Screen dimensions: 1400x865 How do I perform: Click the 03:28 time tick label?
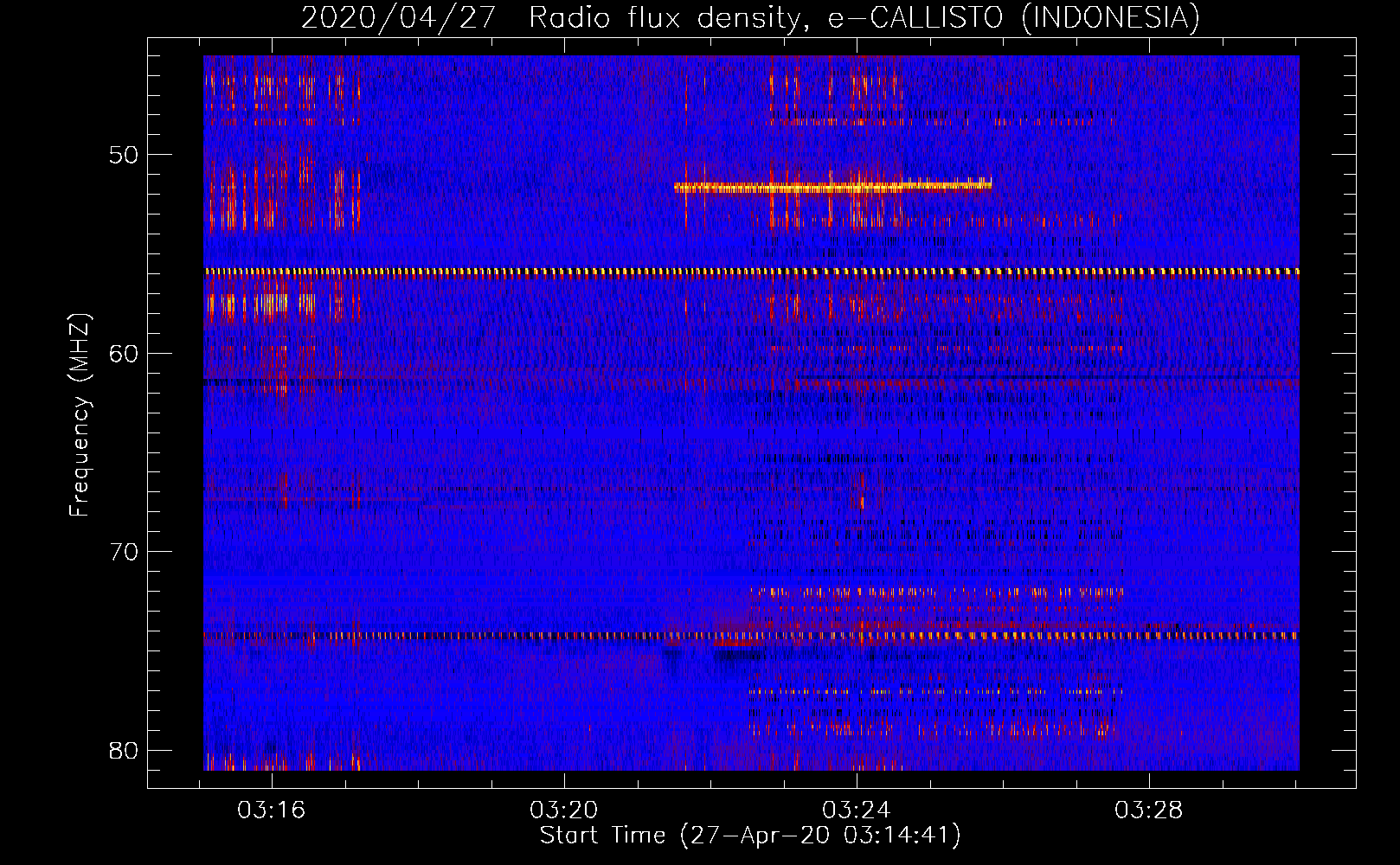[x=1148, y=811]
